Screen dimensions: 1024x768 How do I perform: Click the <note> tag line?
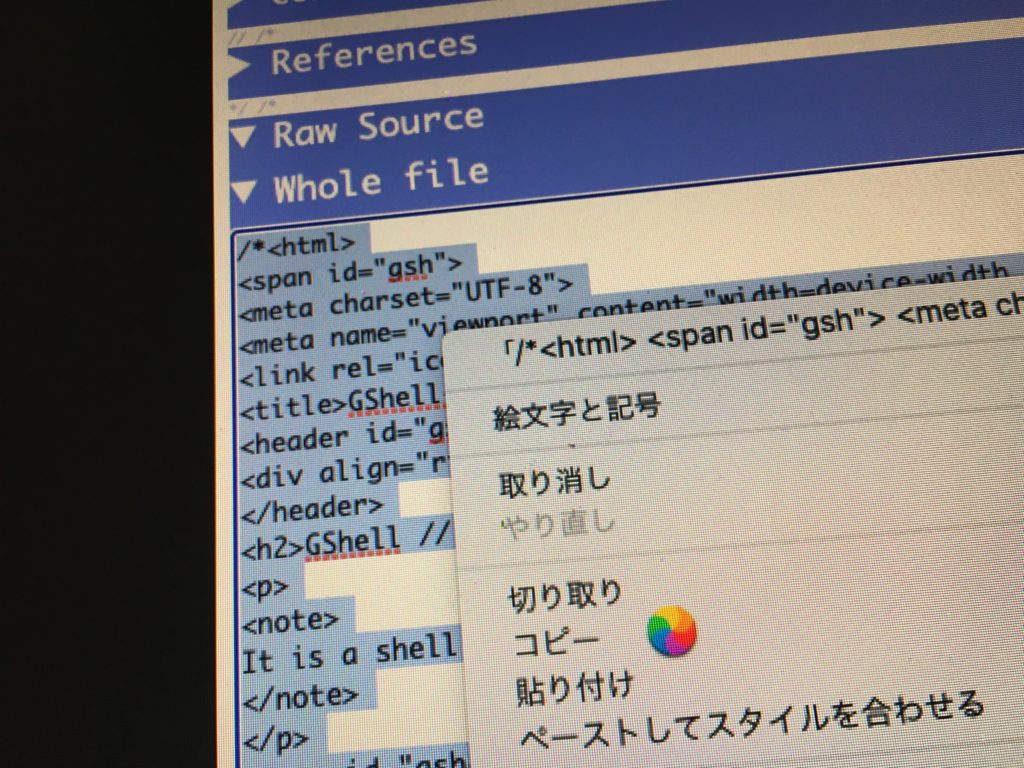[291, 621]
